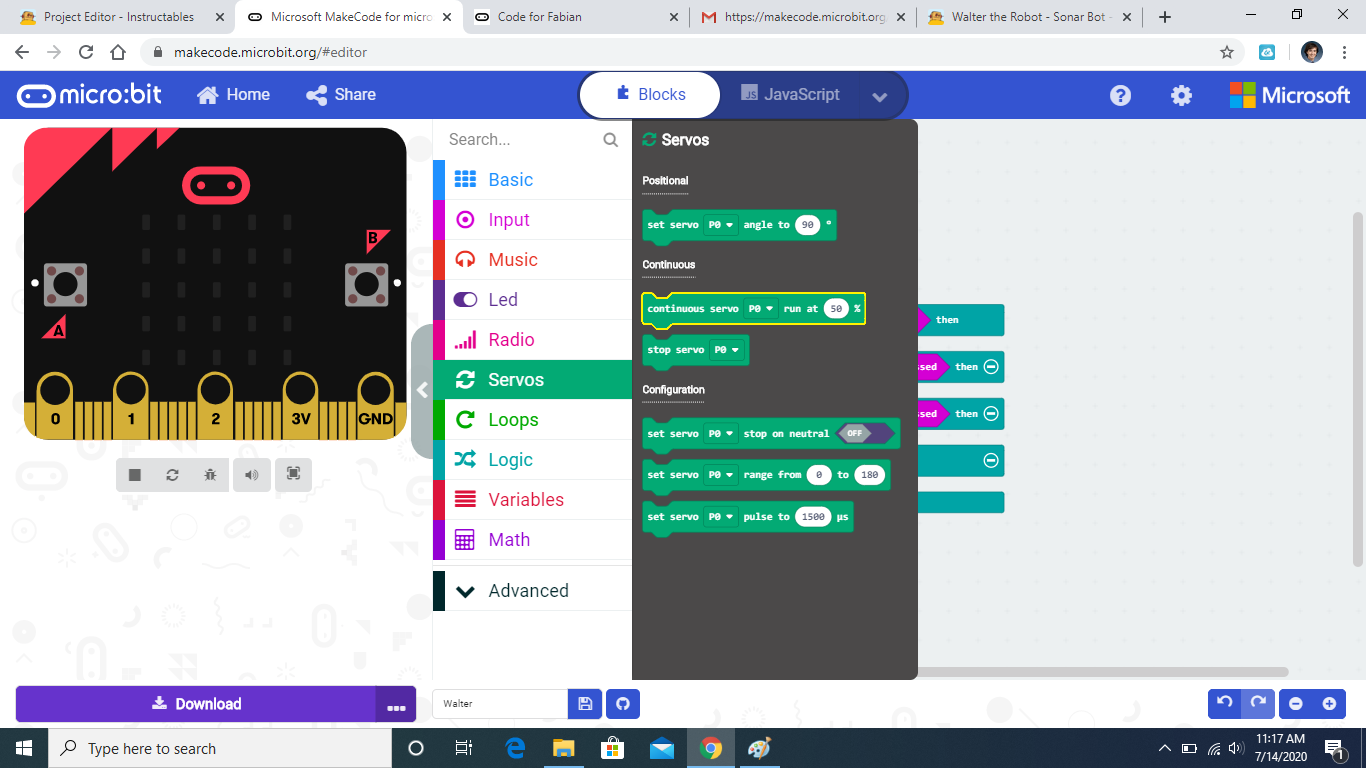
Task: Share the project
Action: click(341, 95)
